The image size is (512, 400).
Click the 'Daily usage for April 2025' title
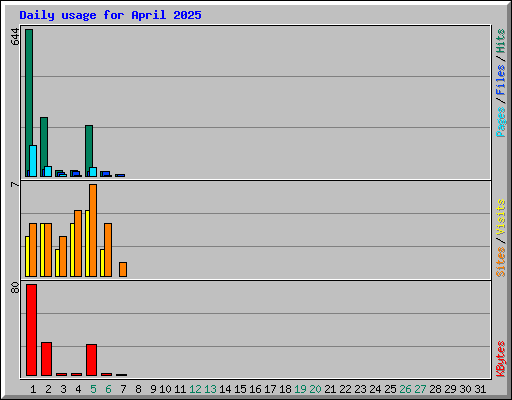point(110,15)
